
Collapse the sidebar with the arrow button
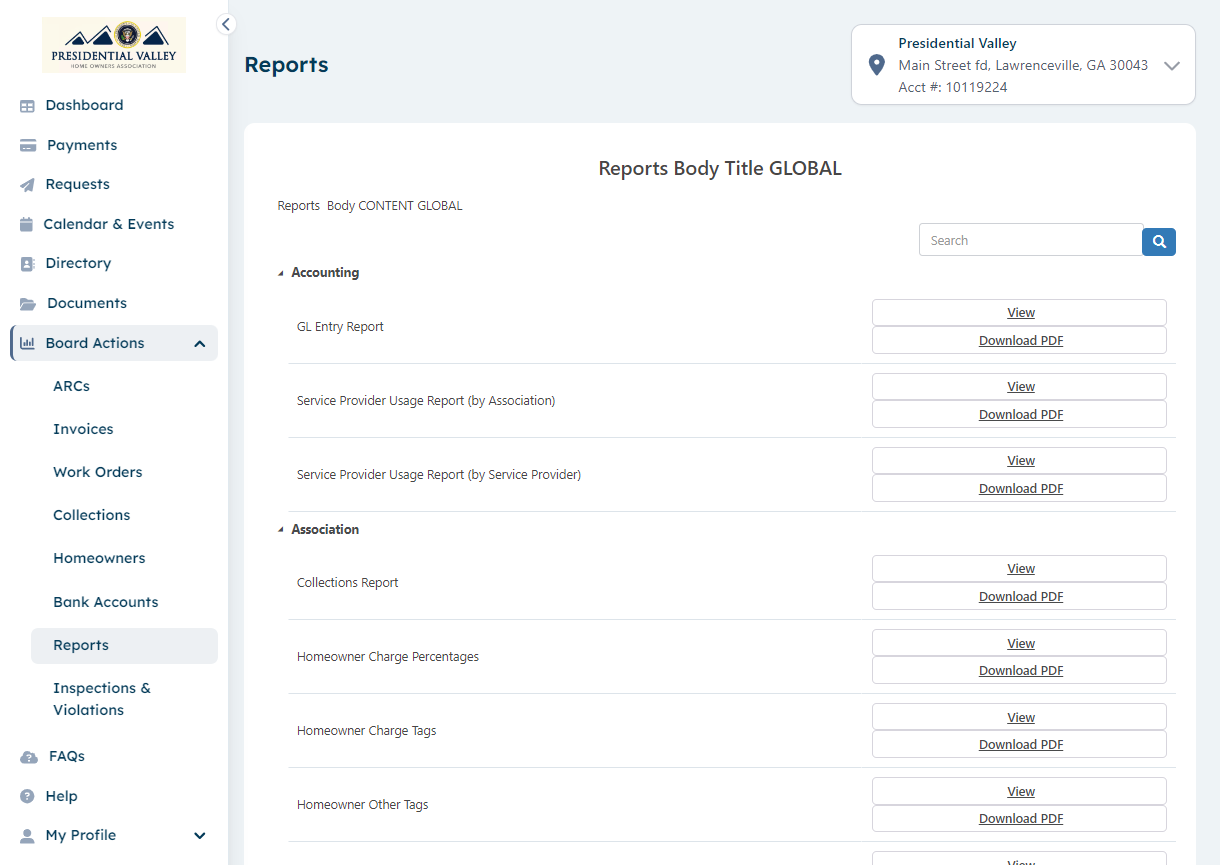[226, 24]
